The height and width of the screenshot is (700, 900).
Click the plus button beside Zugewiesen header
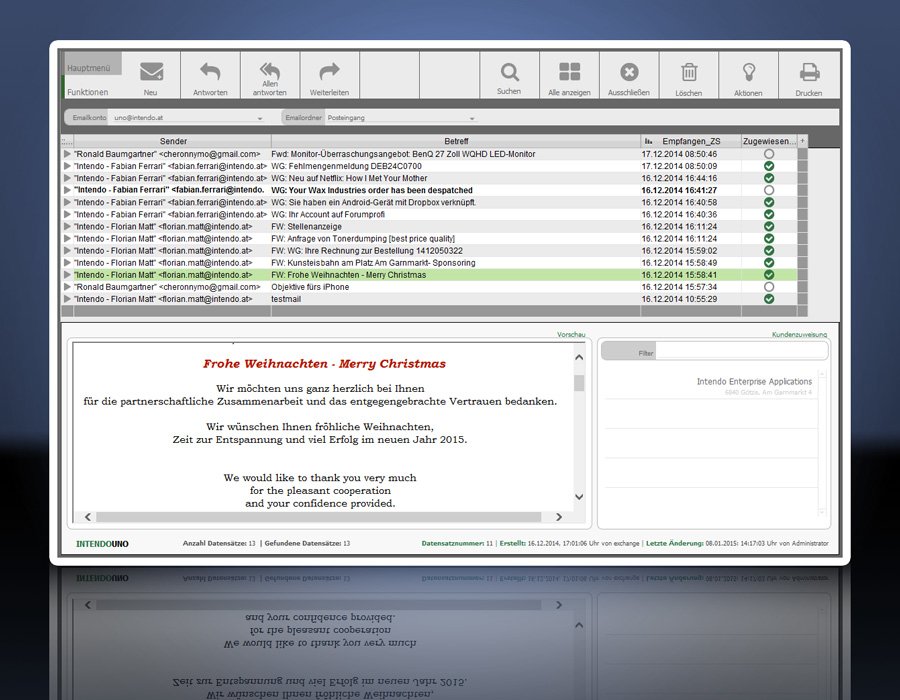802,141
